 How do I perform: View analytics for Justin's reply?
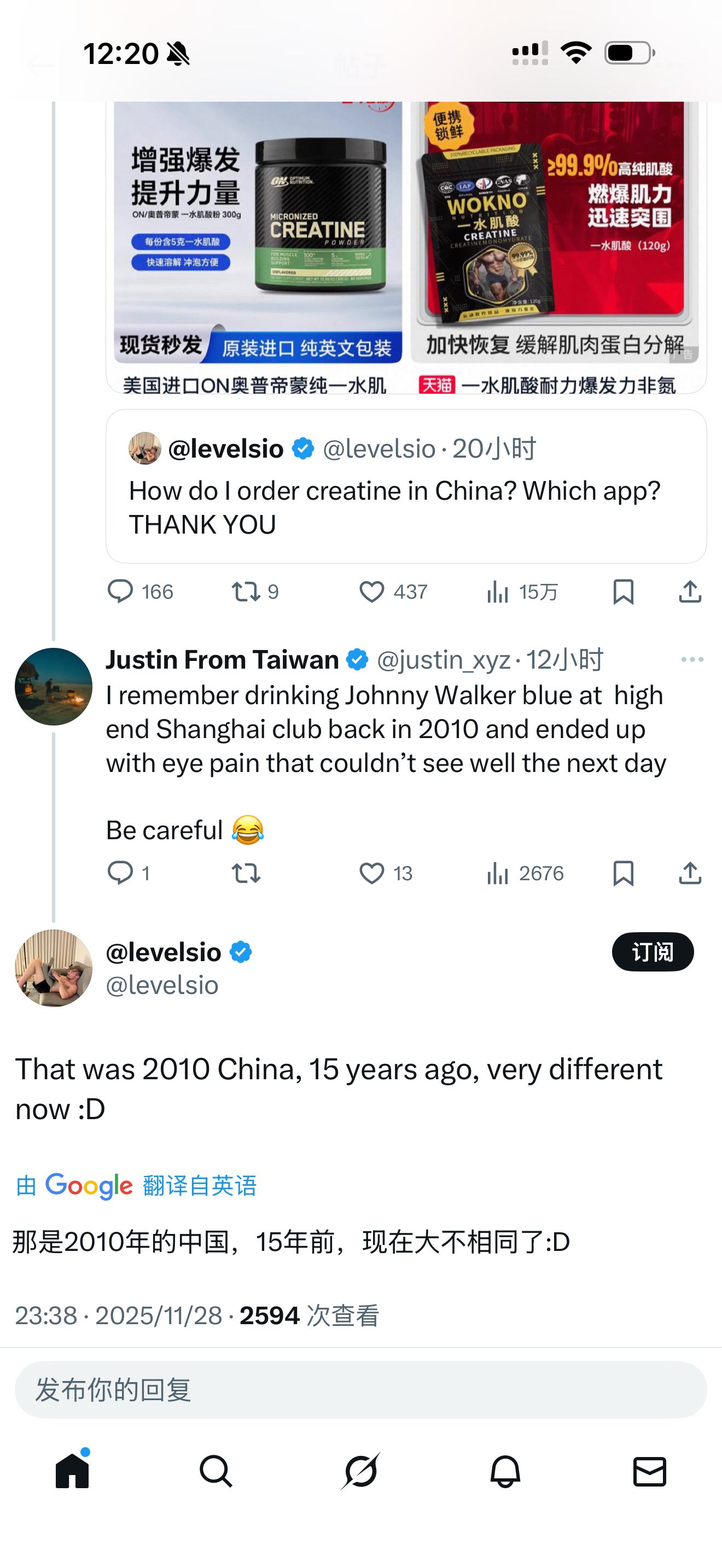pos(498,874)
